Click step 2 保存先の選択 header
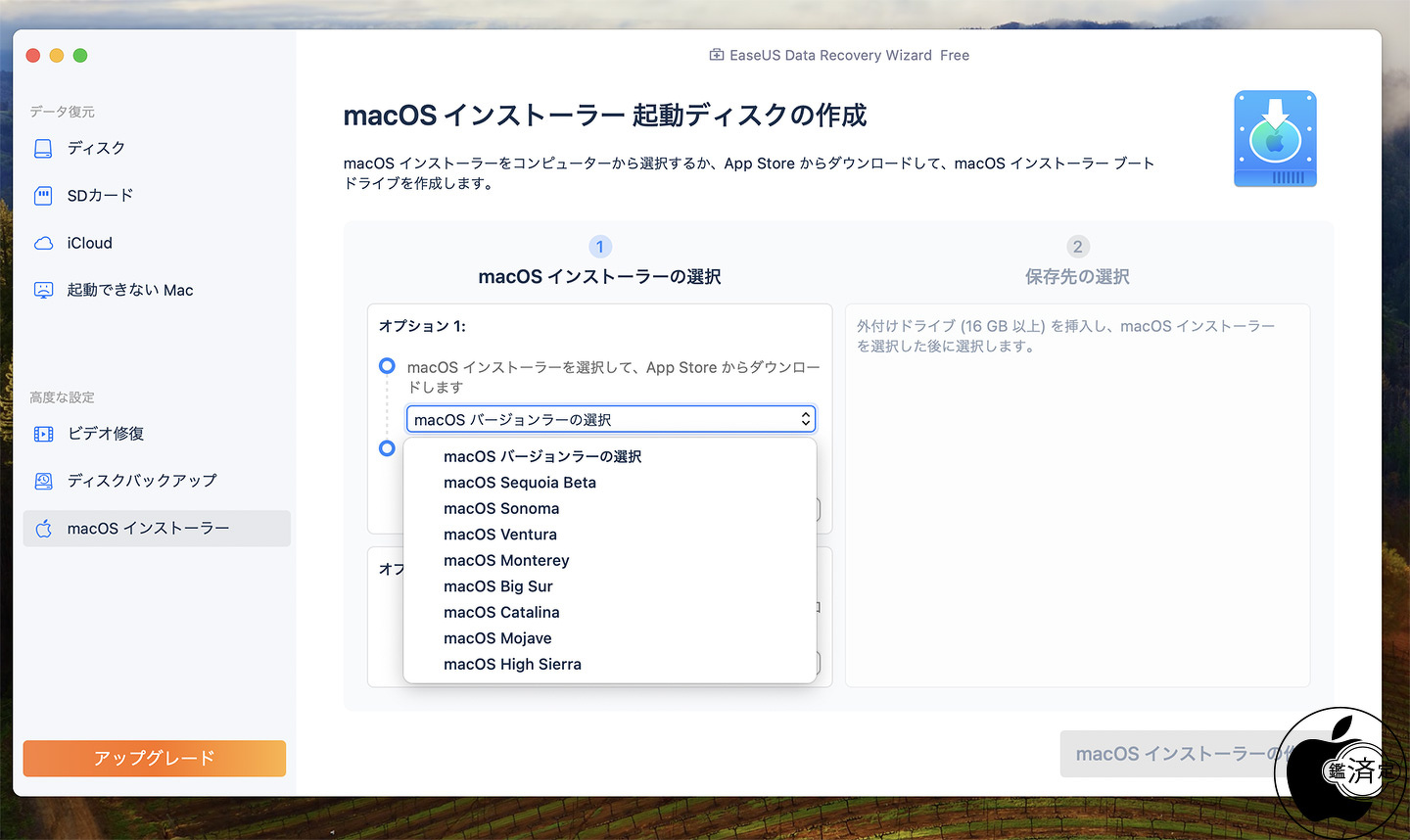The image size is (1410, 840). (1077, 276)
